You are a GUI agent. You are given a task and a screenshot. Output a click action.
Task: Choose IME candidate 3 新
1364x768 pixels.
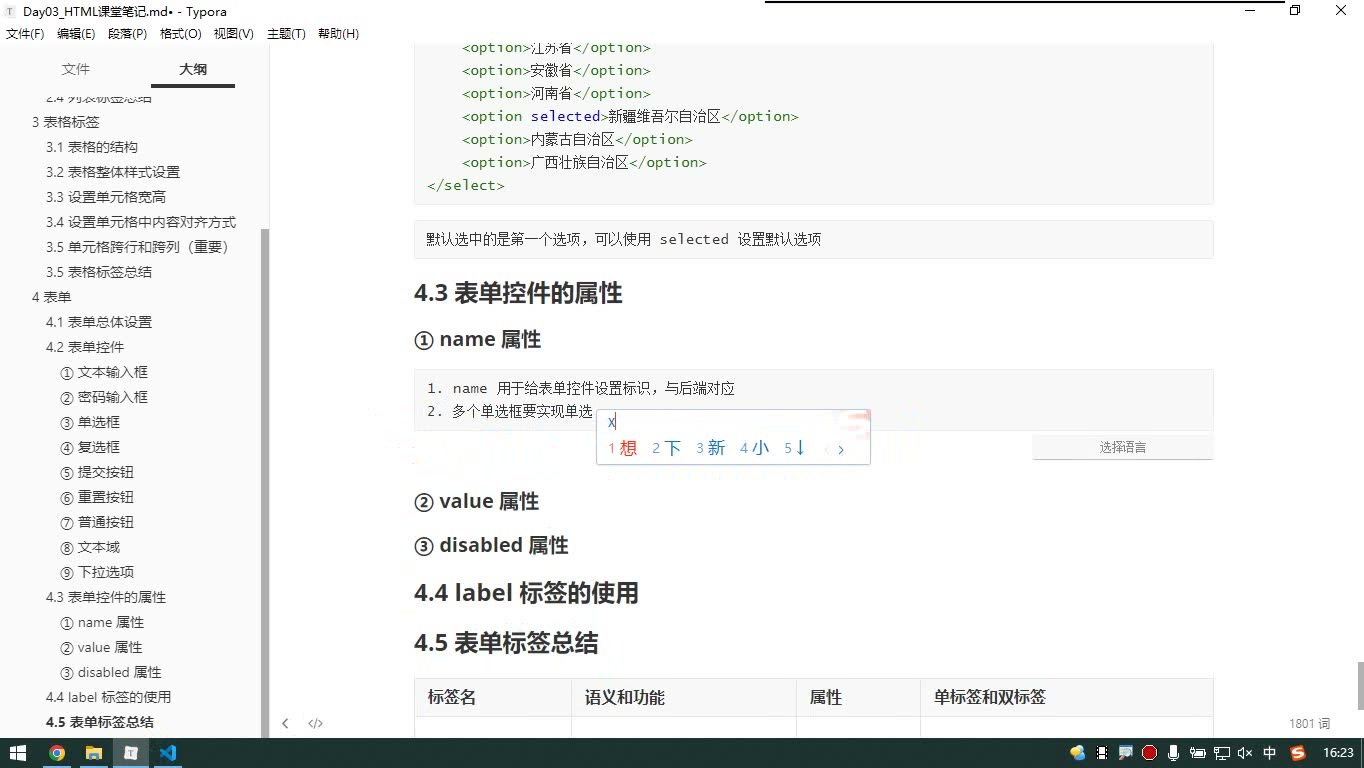(x=710, y=448)
